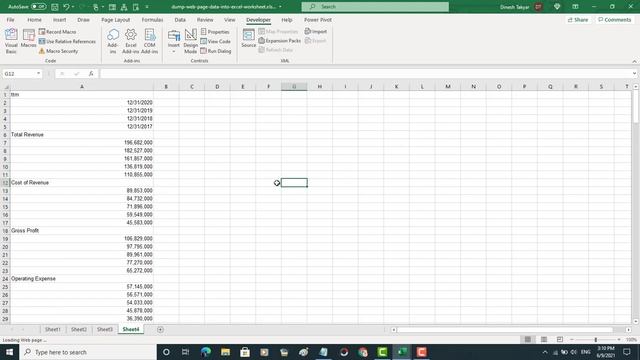Switch to Page Layout view in status bar

544,339
